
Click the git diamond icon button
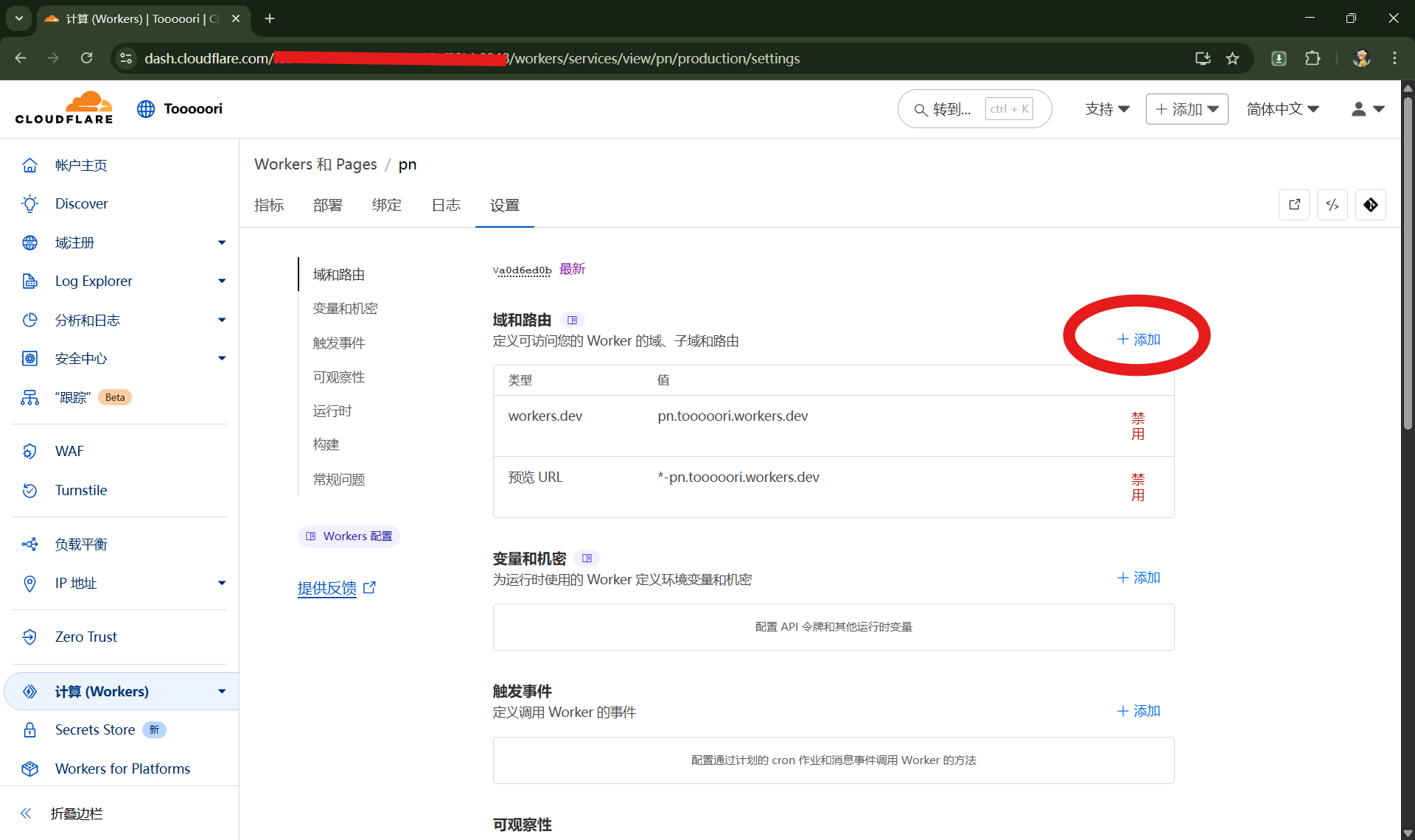pyautogui.click(x=1370, y=205)
